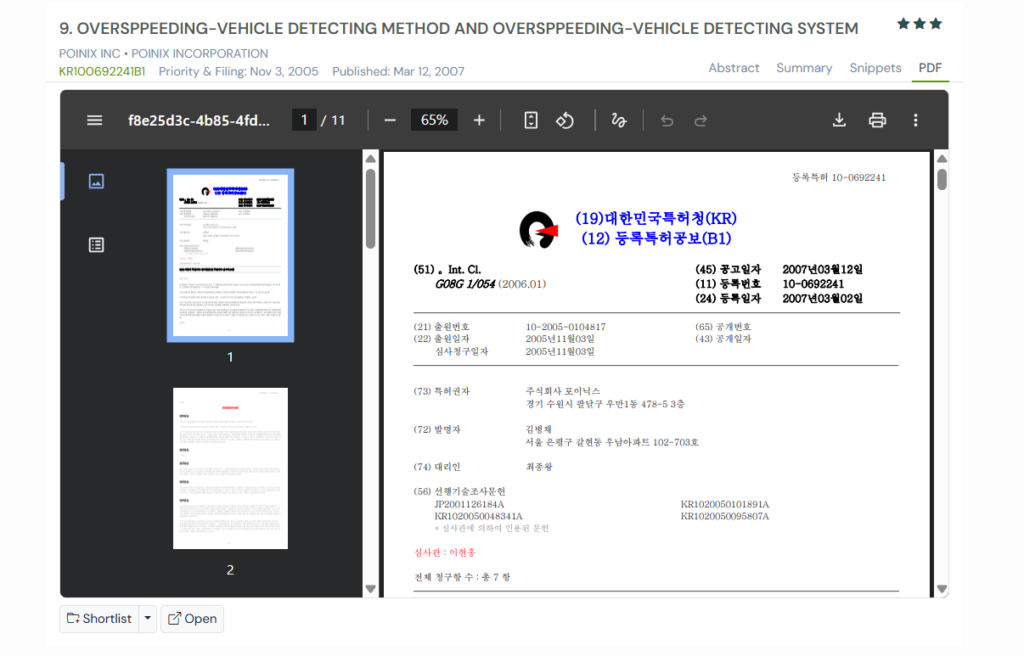Print the document

click(x=877, y=119)
